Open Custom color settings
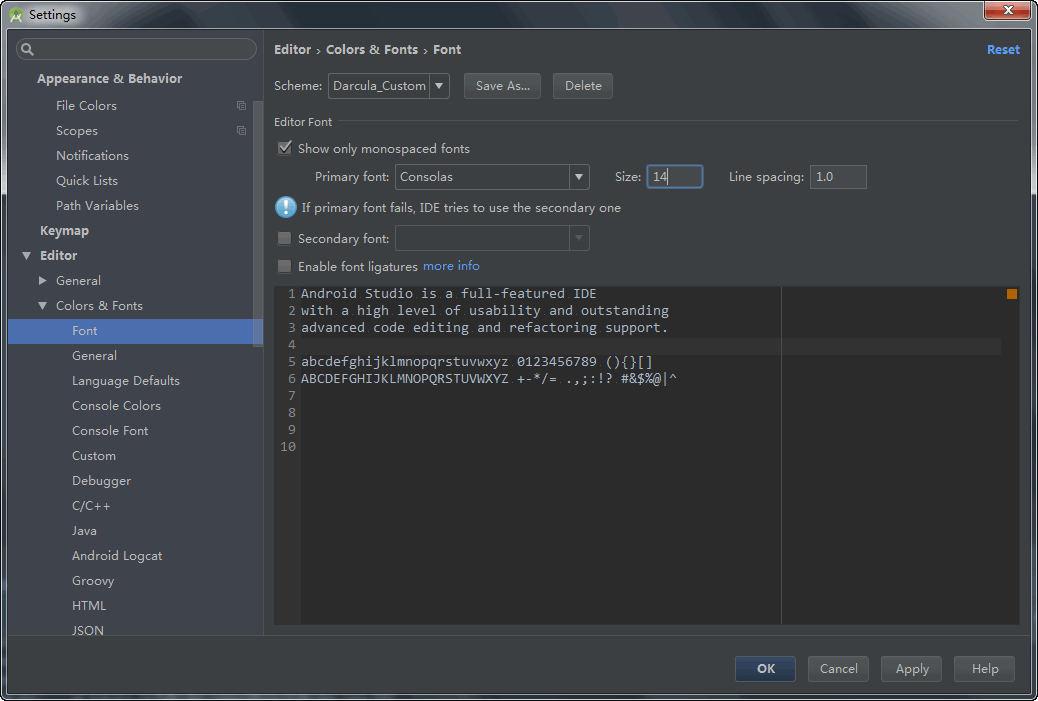Image resolution: width=1038 pixels, height=701 pixels. coord(93,456)
